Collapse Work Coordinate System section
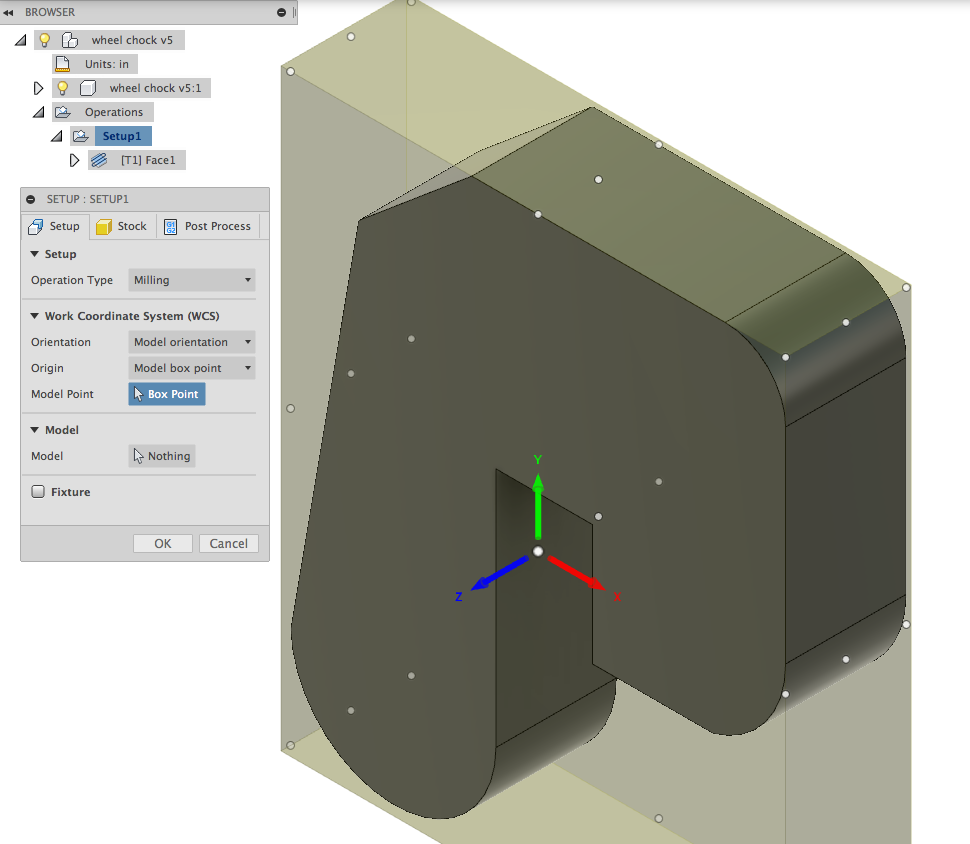Screen dimensions: 970x844 click(35, 316)
